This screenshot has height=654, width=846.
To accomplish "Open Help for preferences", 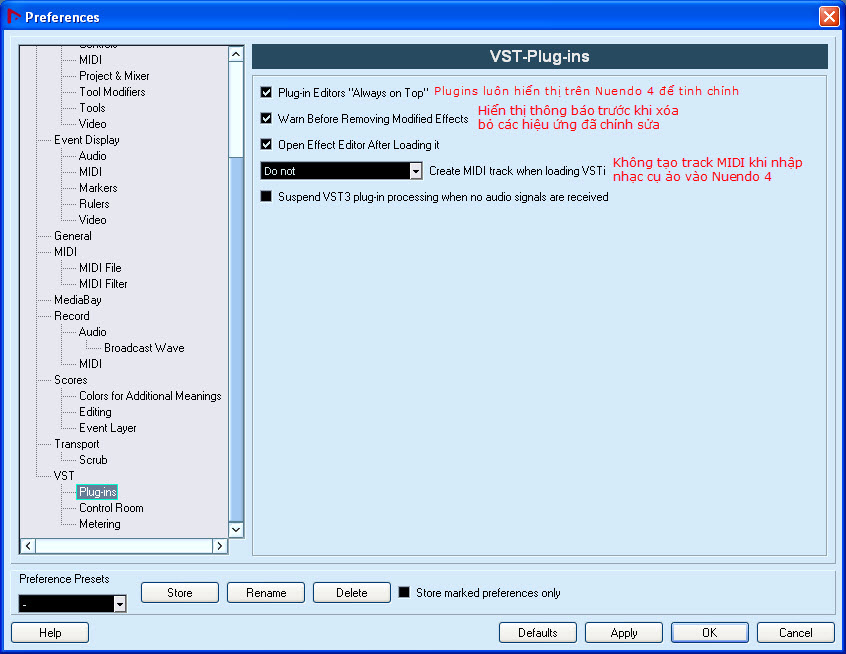I will coord(50,632).
